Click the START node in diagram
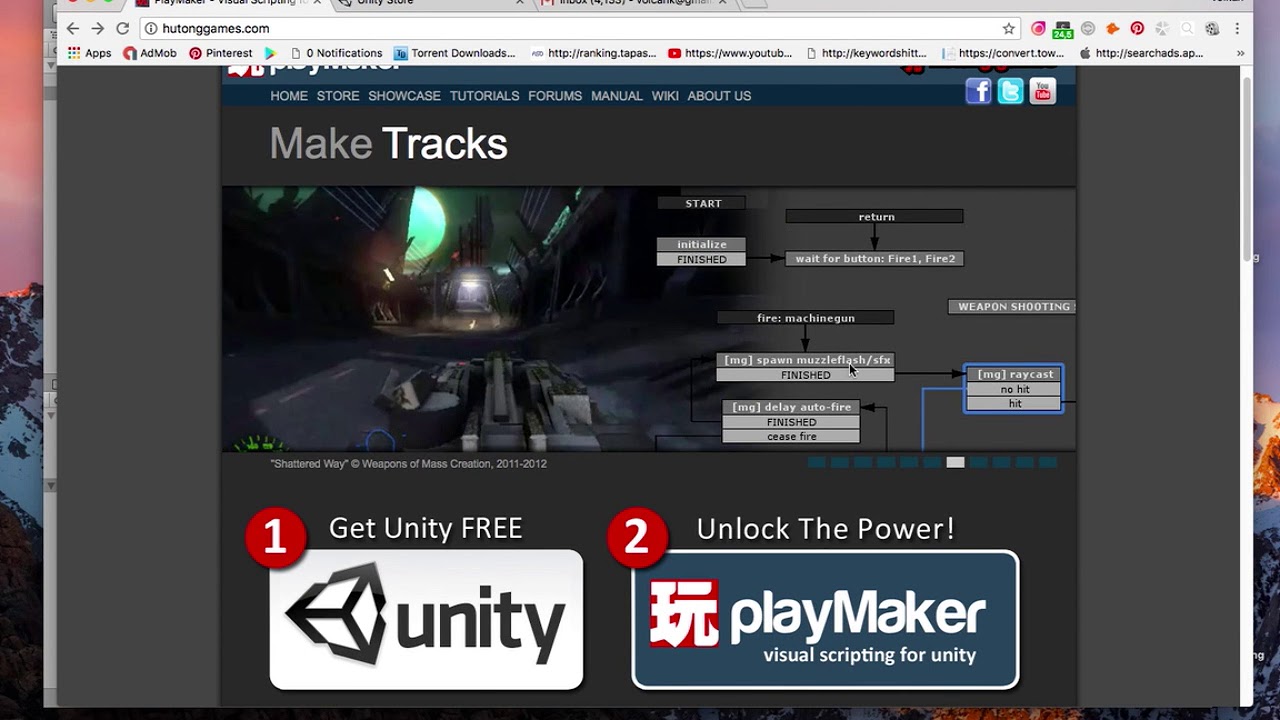 [703, 203]
